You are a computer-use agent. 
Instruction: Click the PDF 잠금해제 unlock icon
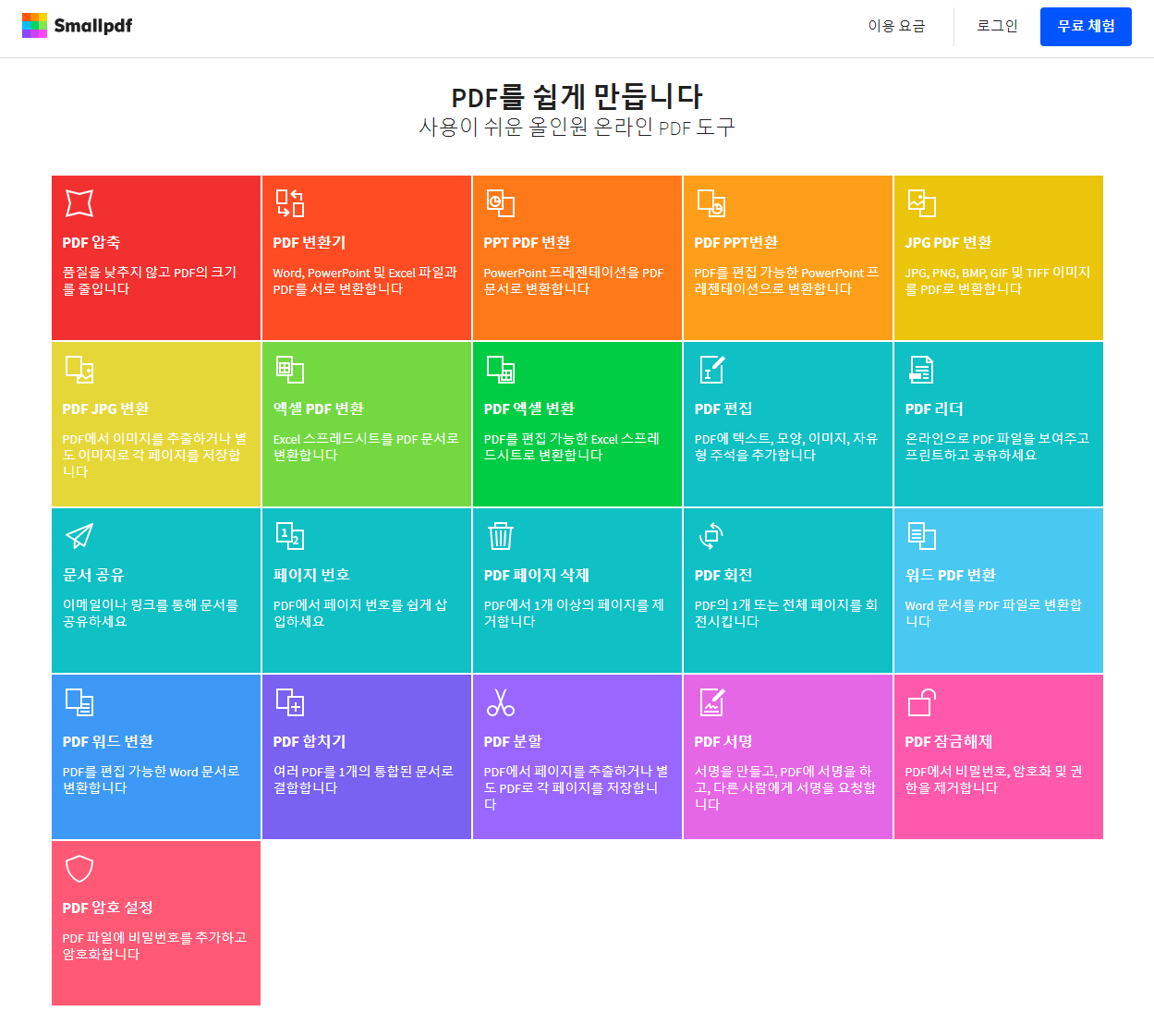click(922, 702)
